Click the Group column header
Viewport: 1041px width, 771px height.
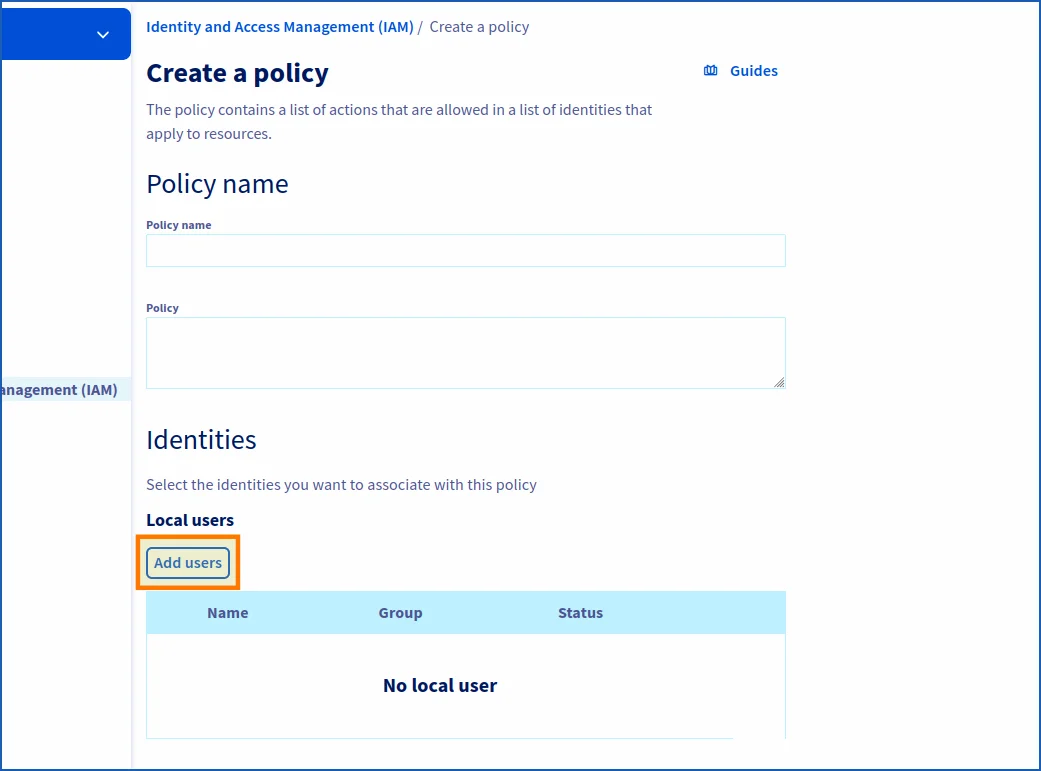pyautogui.click(x=400, y=612)
